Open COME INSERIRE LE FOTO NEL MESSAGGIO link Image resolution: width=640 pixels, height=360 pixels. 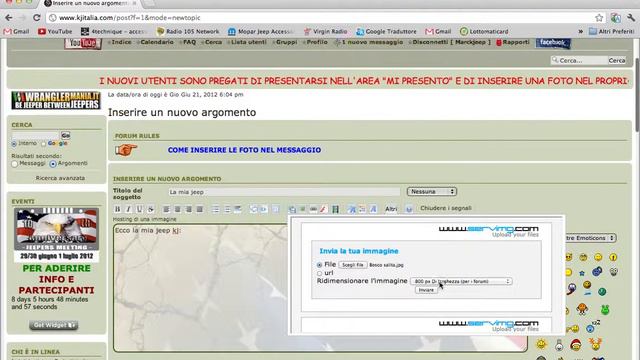[x=244, y=150]
